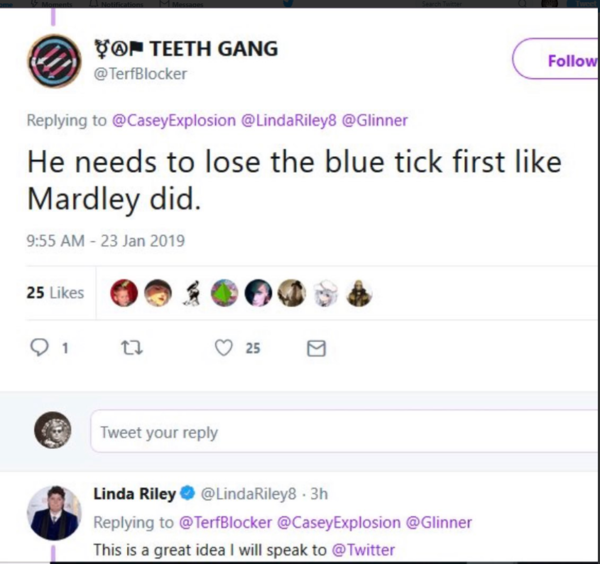Click first liker avatar with red hair
This screenshot has height=564, width=600.
click(x=124, y=293)
